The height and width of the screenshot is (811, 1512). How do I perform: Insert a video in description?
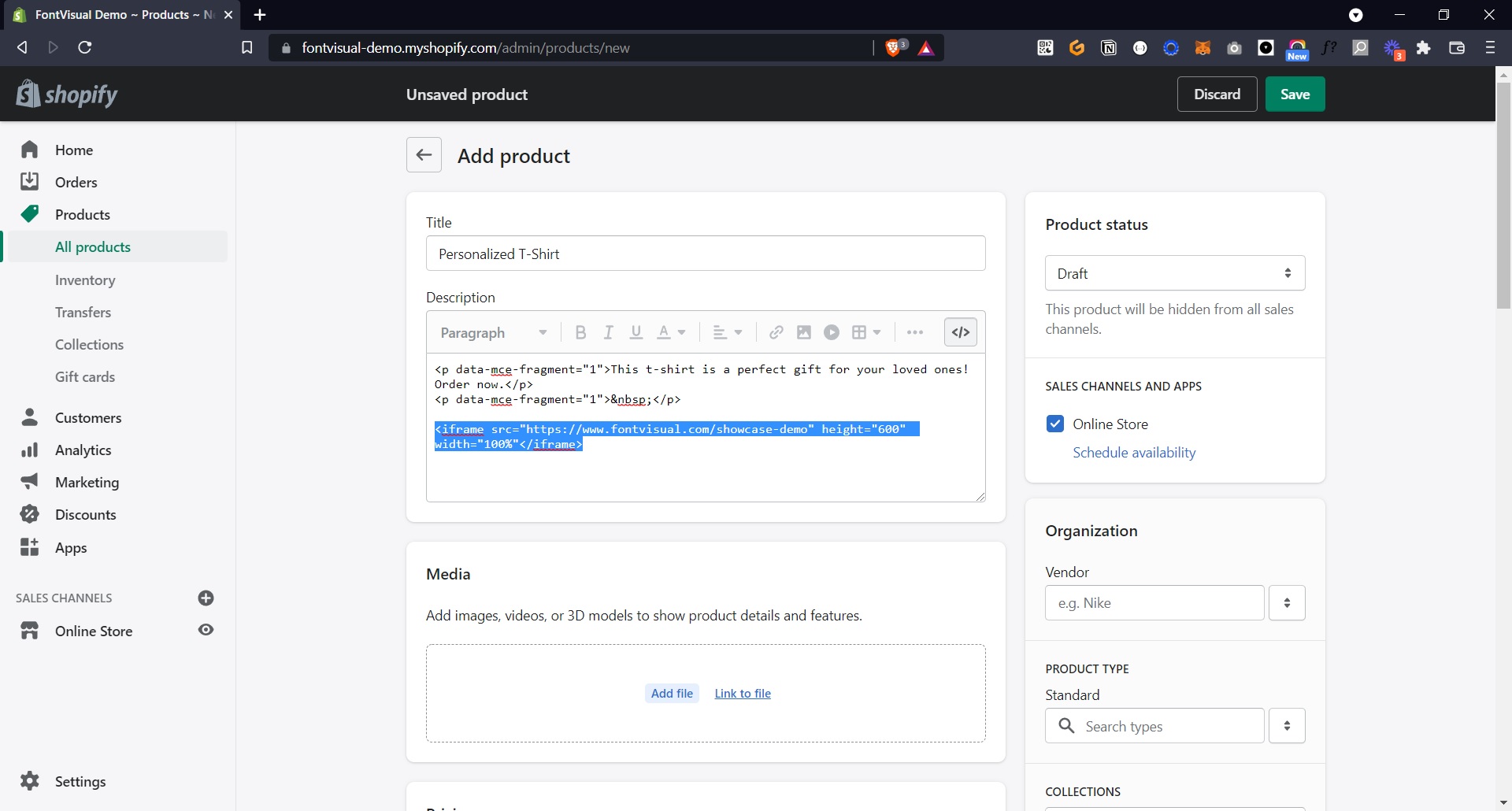832,332
